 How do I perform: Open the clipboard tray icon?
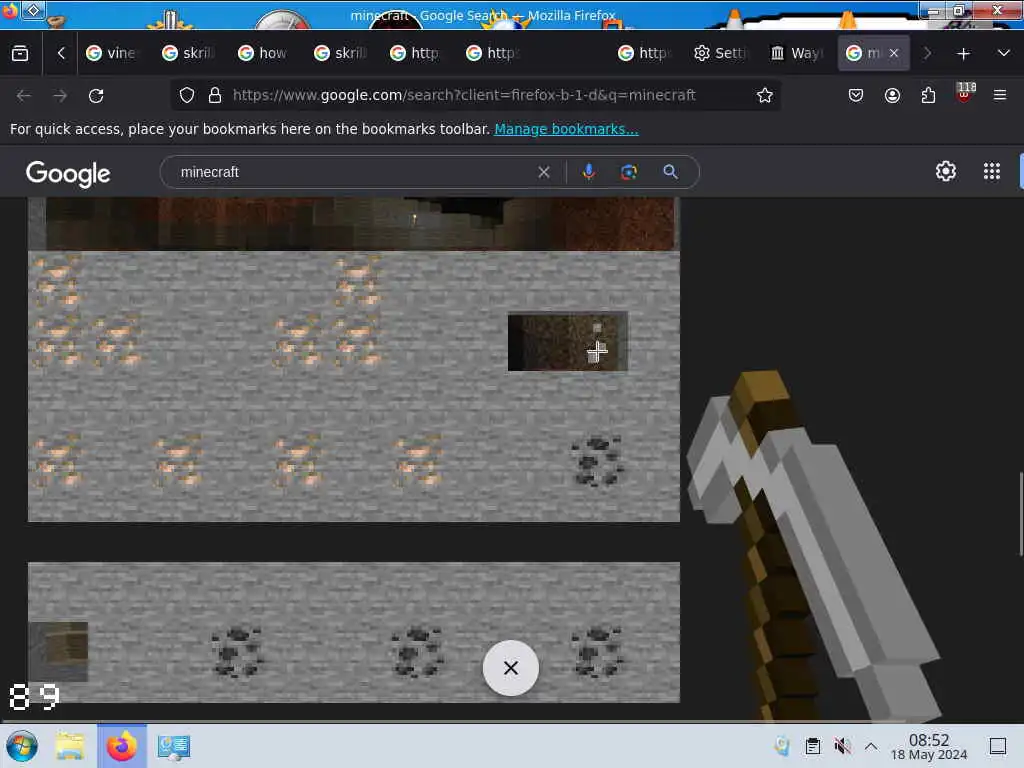(x=812, y=746)
